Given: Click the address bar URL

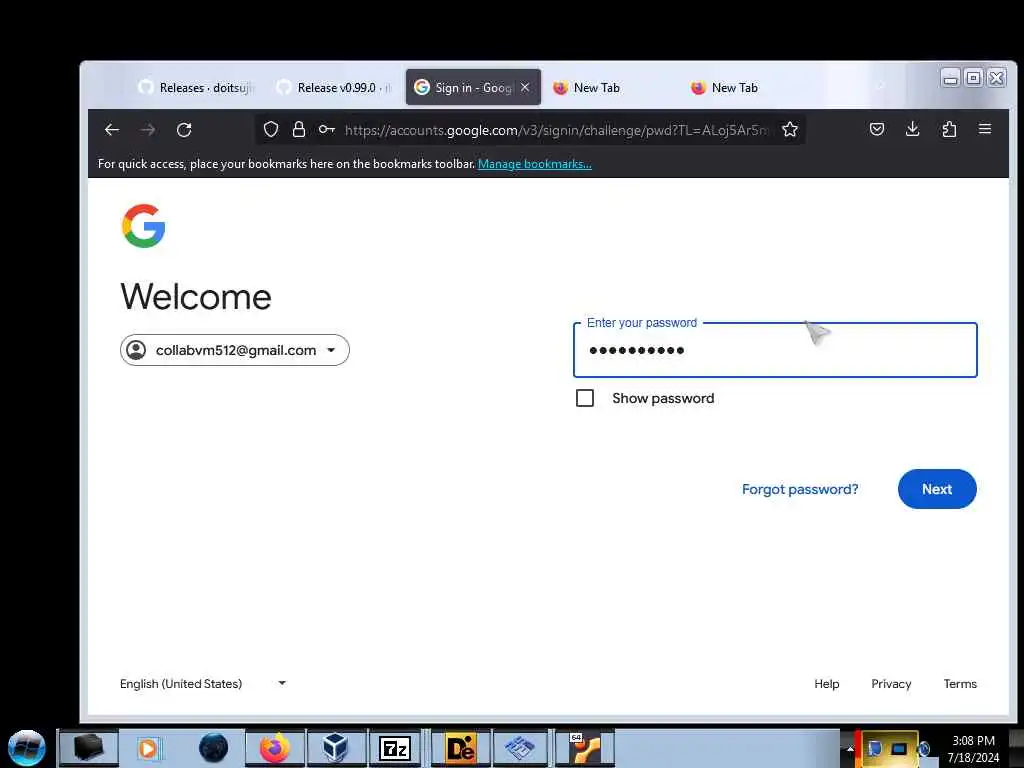Looking at the screenshot, I should pos(556,130).
